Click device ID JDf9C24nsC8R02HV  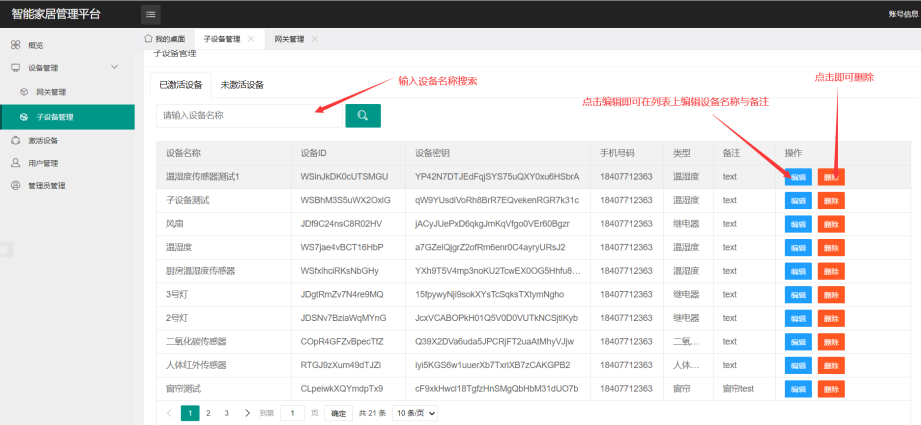[341, 224]
